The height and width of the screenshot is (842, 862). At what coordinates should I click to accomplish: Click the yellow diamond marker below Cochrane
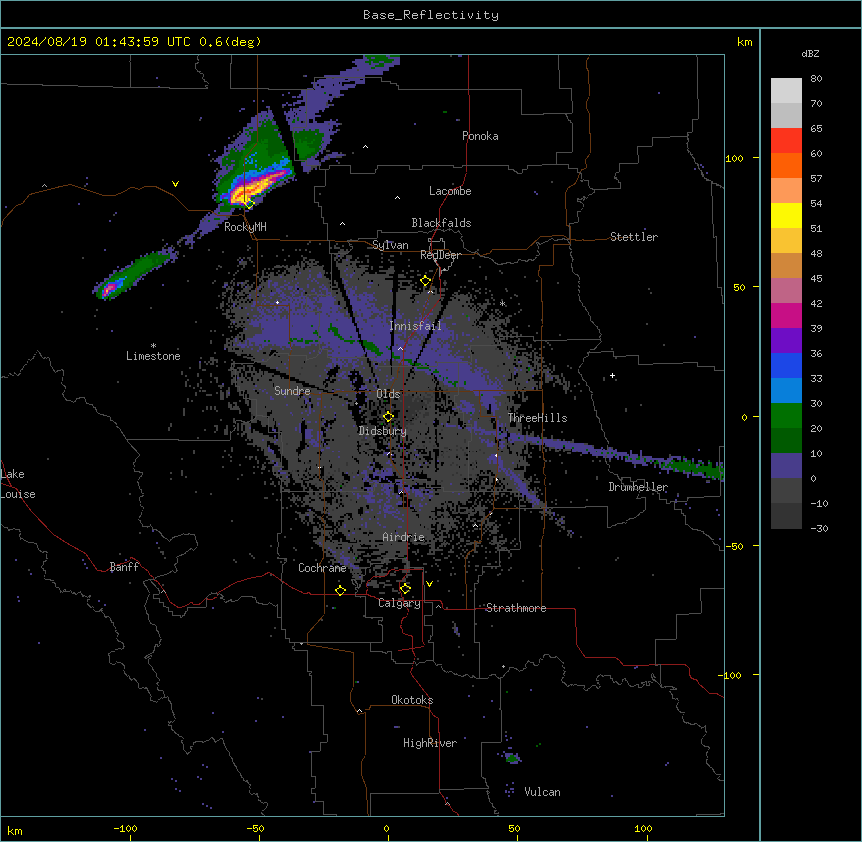click(340, 590)
